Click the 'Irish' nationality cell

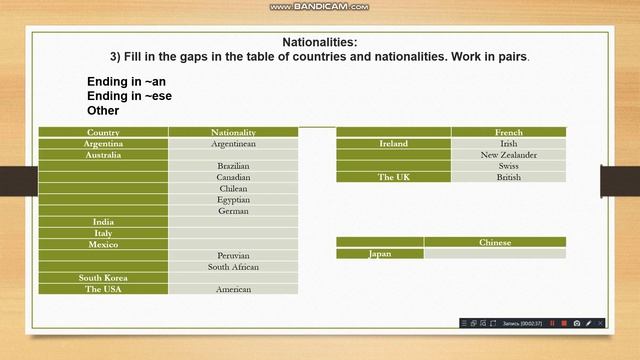(x=509, y=144)
